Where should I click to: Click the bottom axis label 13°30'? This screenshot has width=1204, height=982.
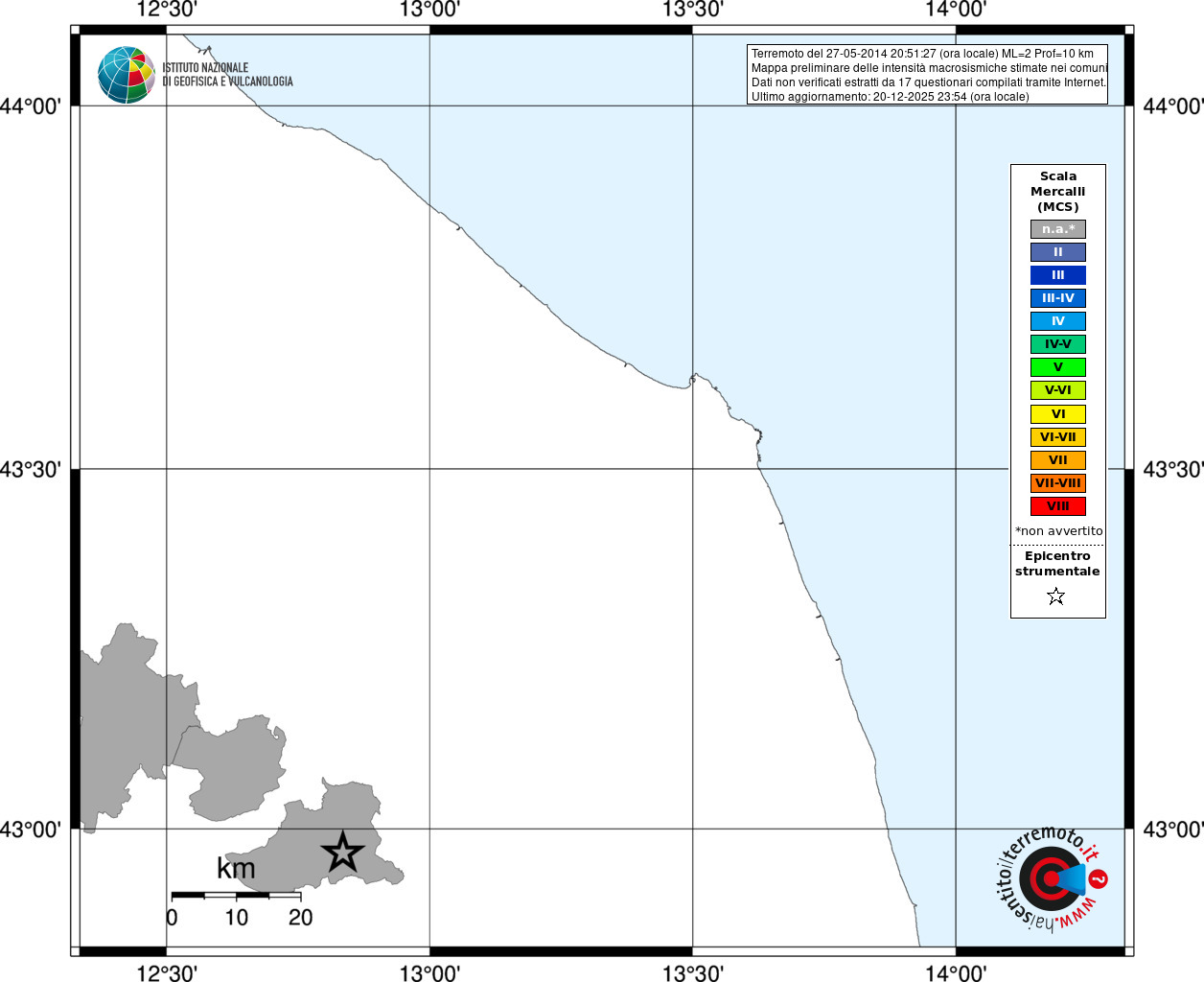coord(692,973)
